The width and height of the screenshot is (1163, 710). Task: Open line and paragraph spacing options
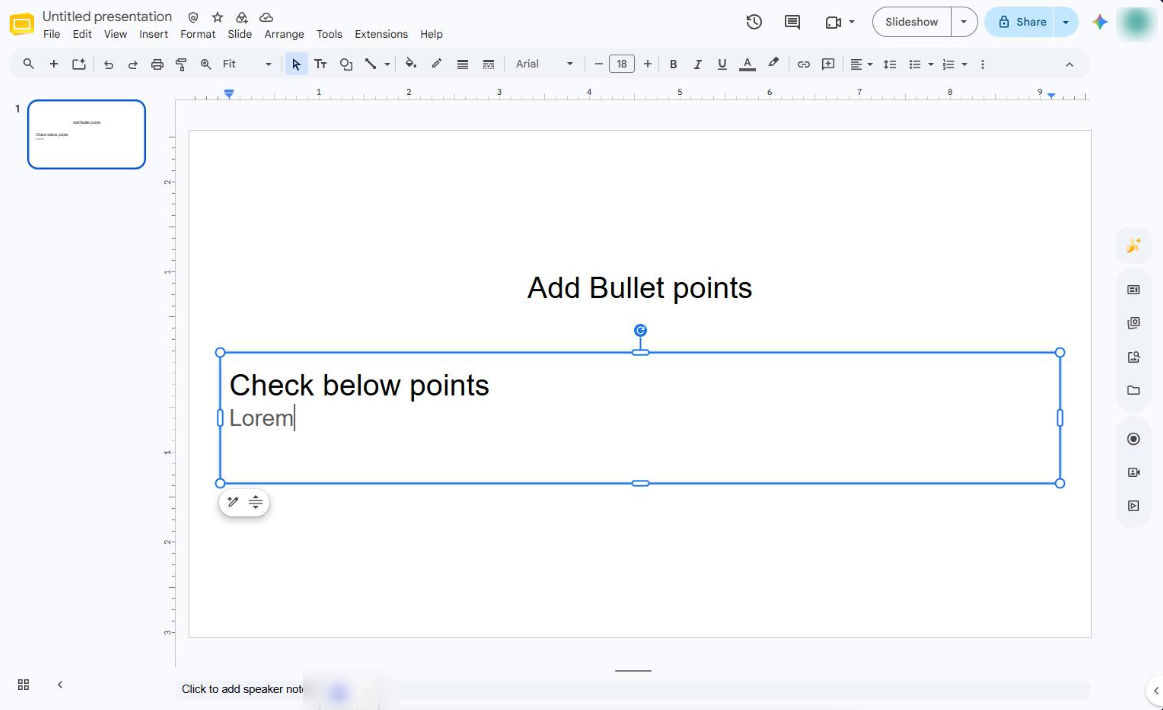pos(890,65)
